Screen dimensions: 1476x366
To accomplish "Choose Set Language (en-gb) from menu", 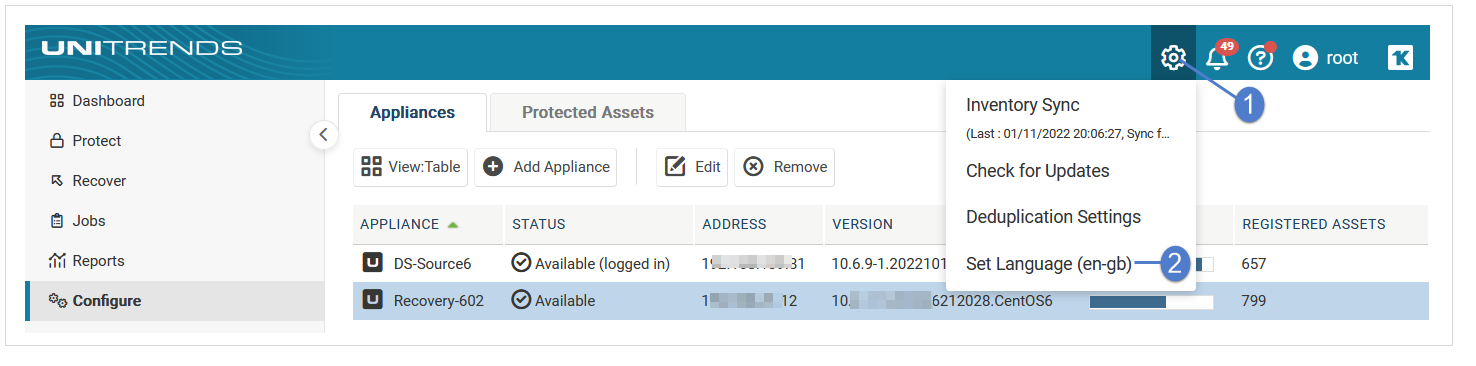I will pyautogui.click(x=1048, y=264).
